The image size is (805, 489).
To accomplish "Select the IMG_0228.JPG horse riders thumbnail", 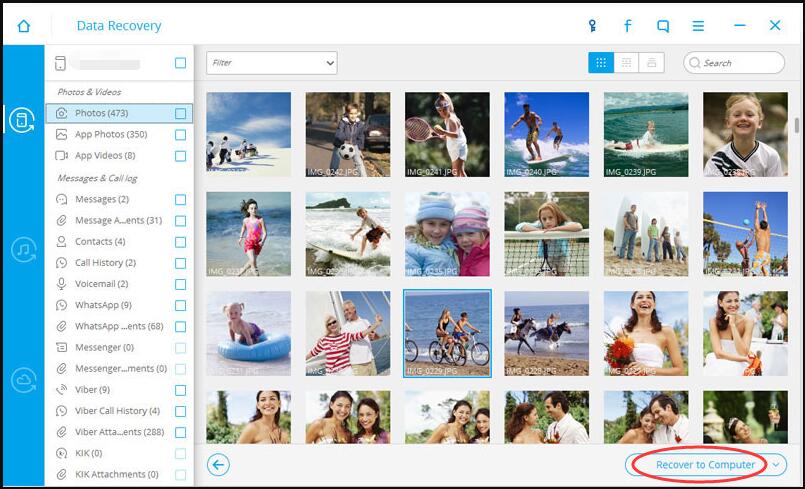I will pos(547,334).
